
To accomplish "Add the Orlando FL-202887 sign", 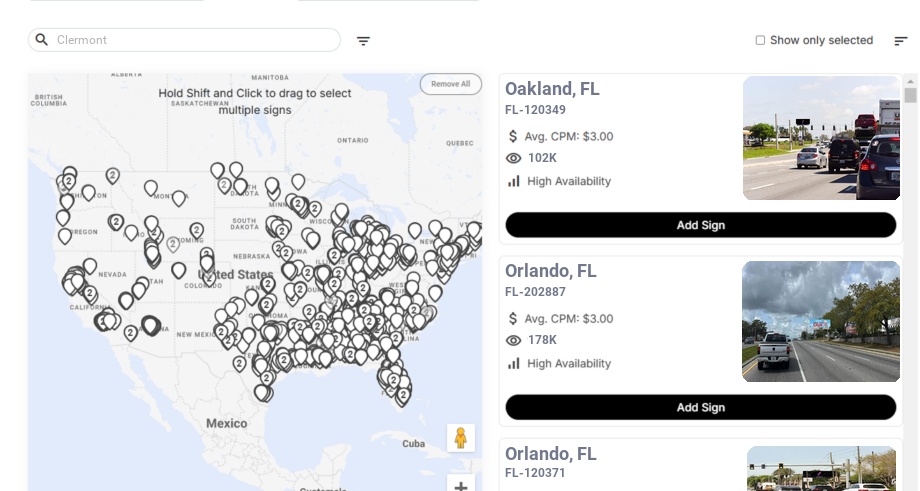I will coord(700,407).
